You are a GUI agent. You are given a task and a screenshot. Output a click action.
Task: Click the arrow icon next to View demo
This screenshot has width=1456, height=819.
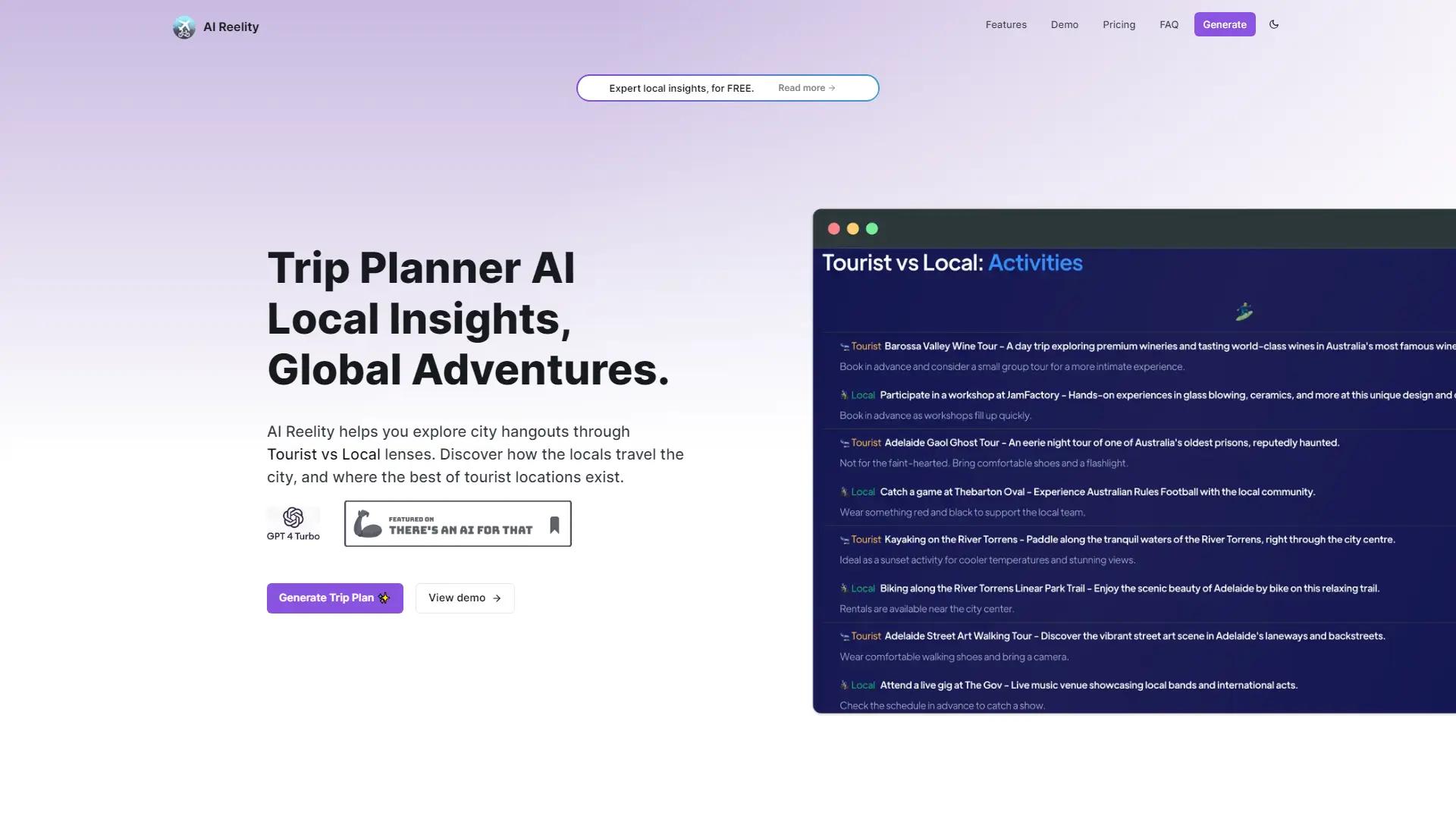coord(497,598)
